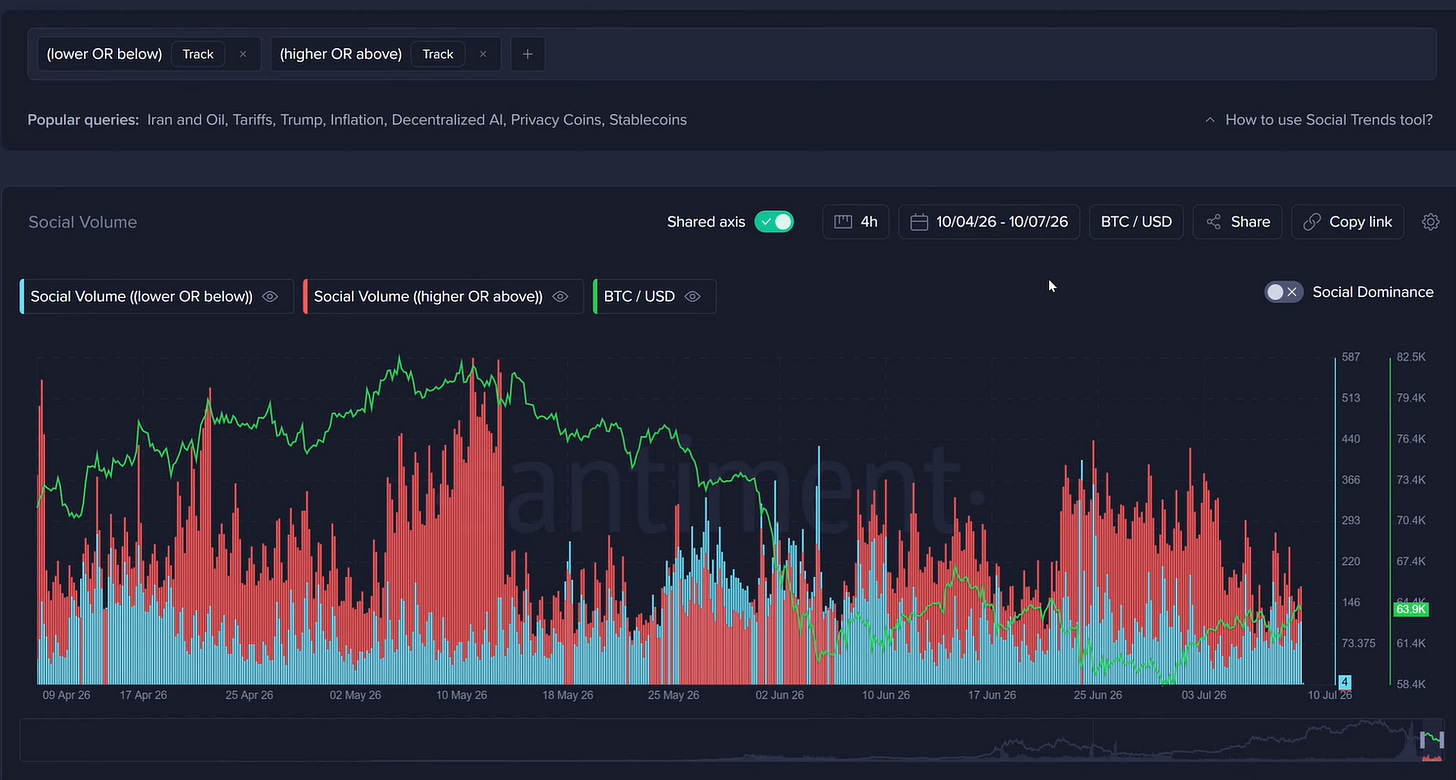Select the Tariffs popular query
The height and width of the screenshot is (780, 1456).
pos(254,120)
